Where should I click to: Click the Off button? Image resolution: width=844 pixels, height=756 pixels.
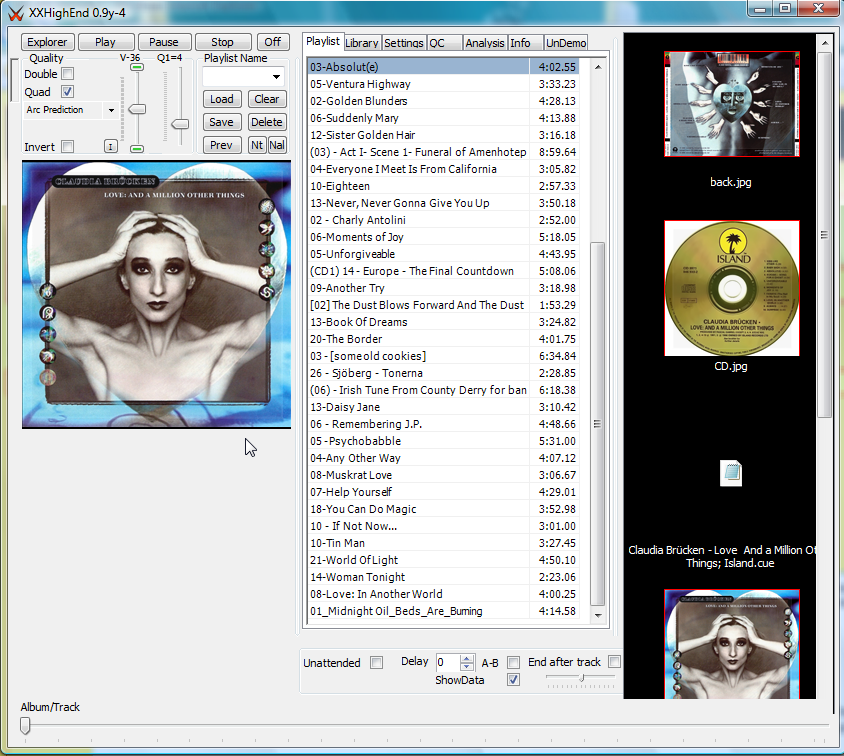click(x=273, y=42)
